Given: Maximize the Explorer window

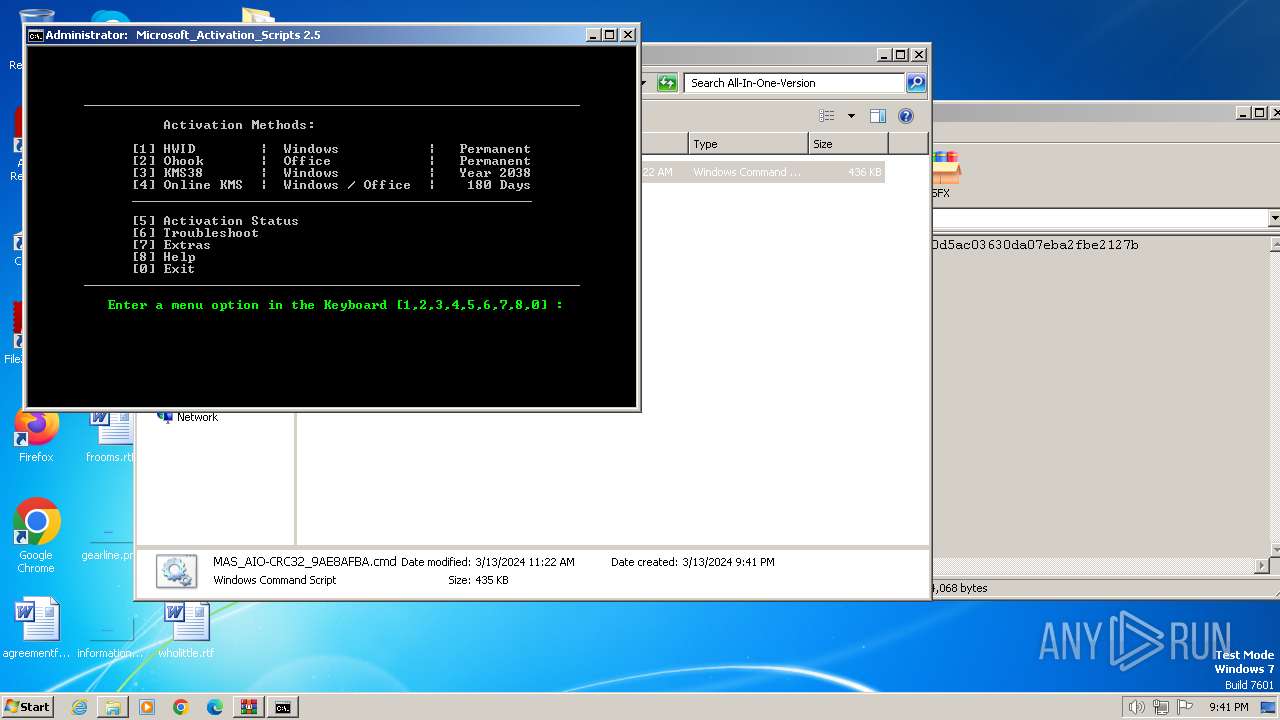Looking at the screenshot, I should click(900, 55).
